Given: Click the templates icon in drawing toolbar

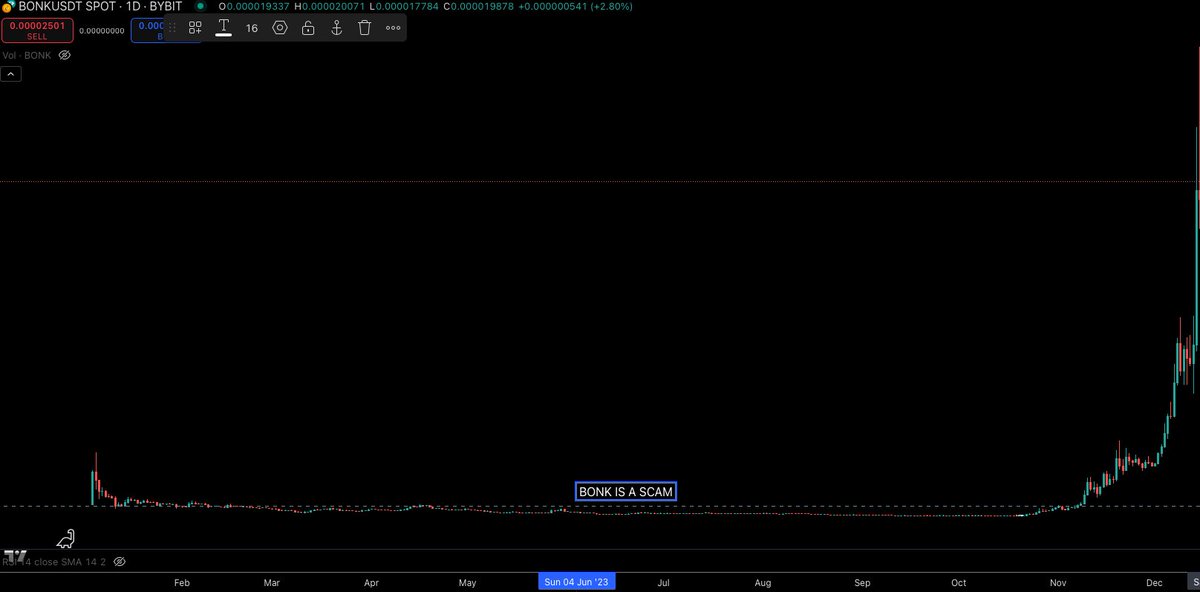Looking at the screenshot, I should pos(195,28).
